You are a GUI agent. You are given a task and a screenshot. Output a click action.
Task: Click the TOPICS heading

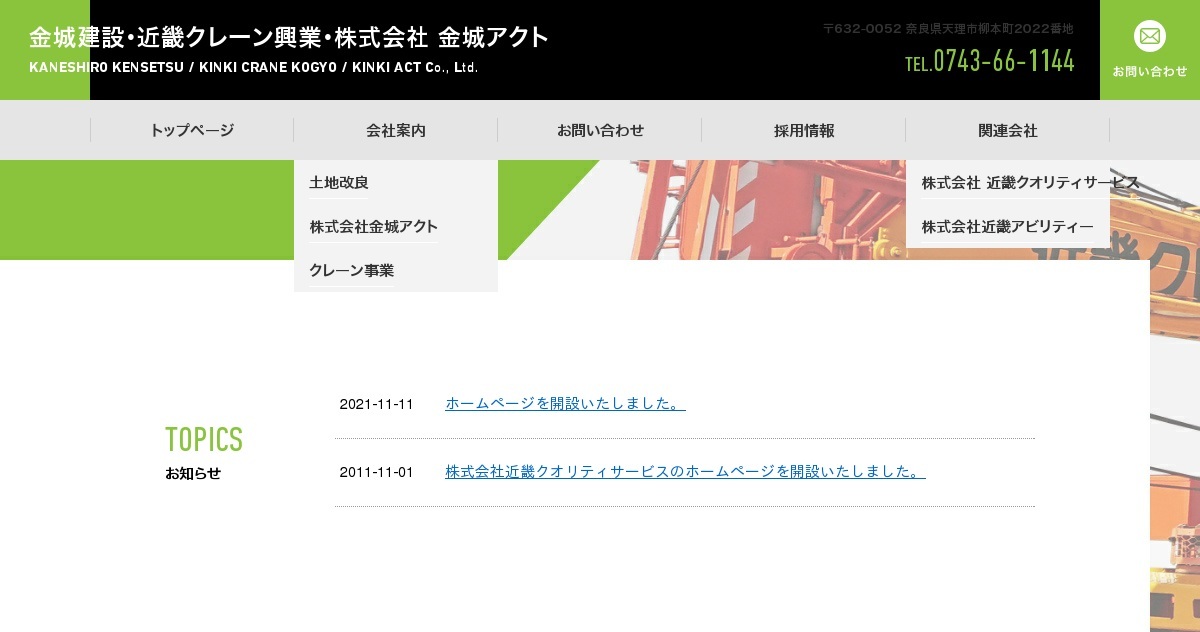point(204,439)
